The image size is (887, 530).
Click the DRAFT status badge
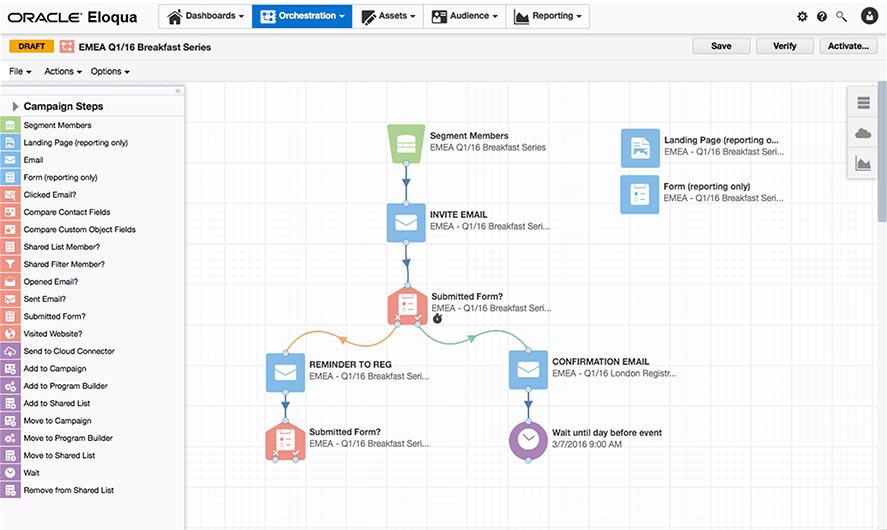(31, 46)
